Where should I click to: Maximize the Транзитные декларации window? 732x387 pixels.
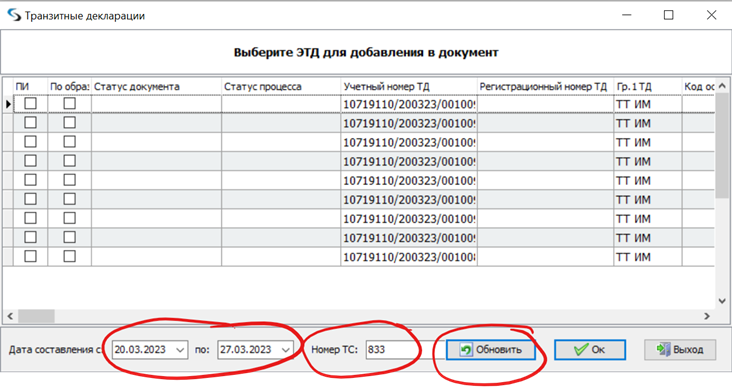pyautogui.click(x=669, y=15)
